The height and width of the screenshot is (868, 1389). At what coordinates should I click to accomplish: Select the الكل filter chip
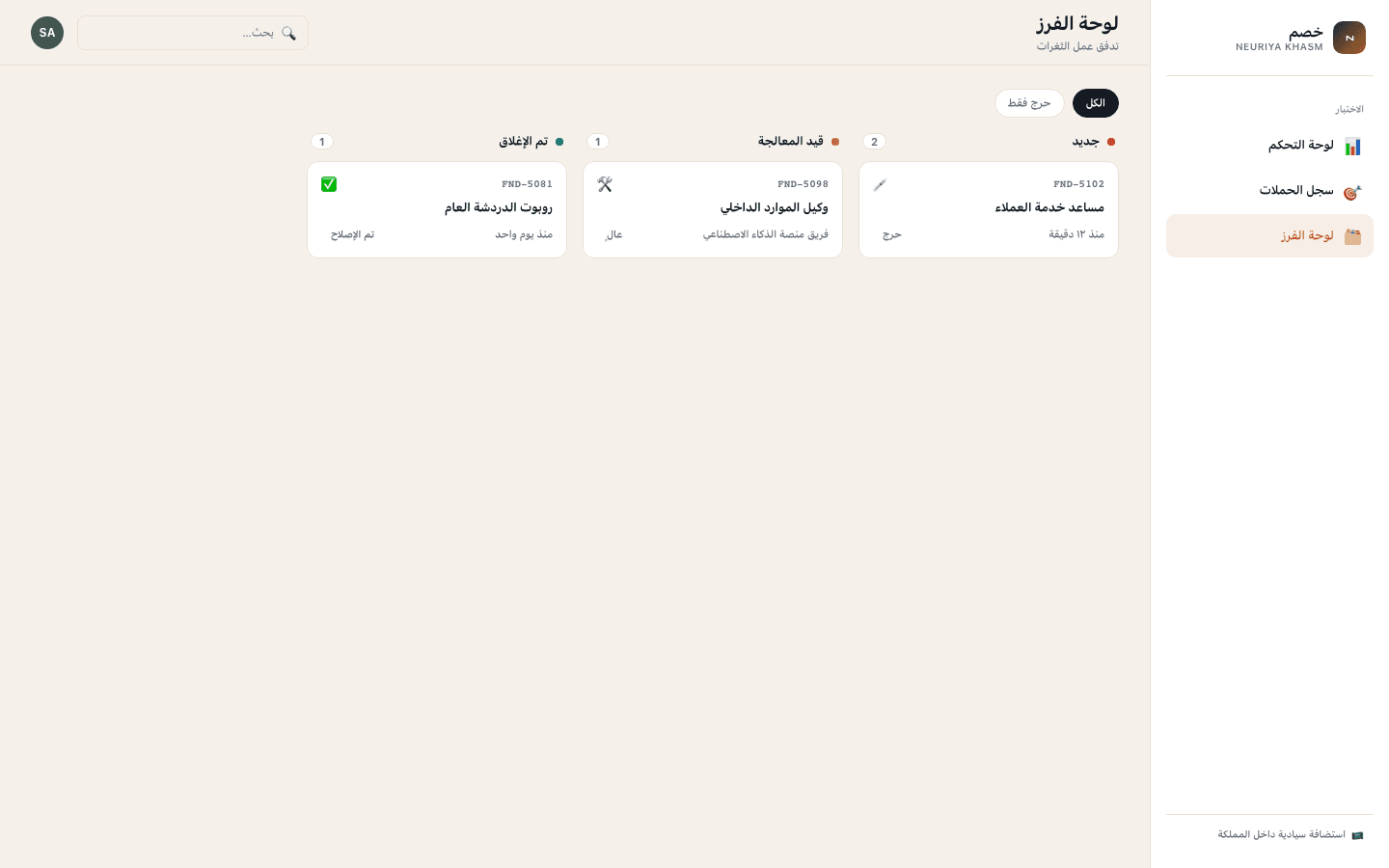[x=1096, y=103]
